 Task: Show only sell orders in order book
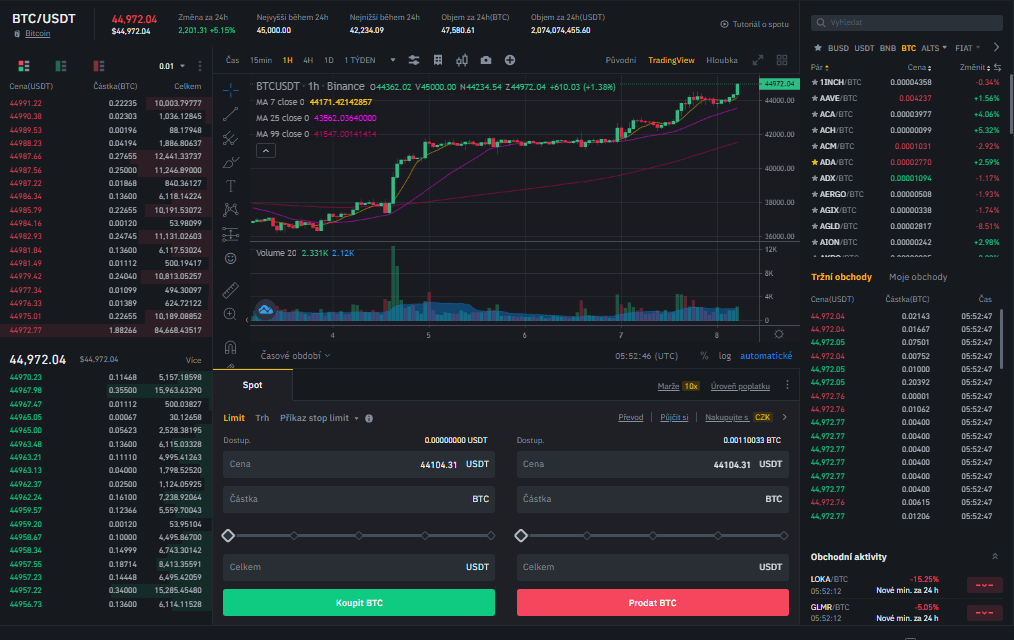(98, 66)
